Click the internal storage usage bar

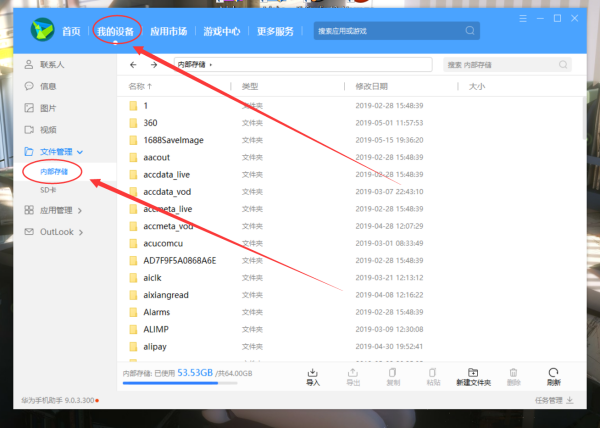(180, 383)
